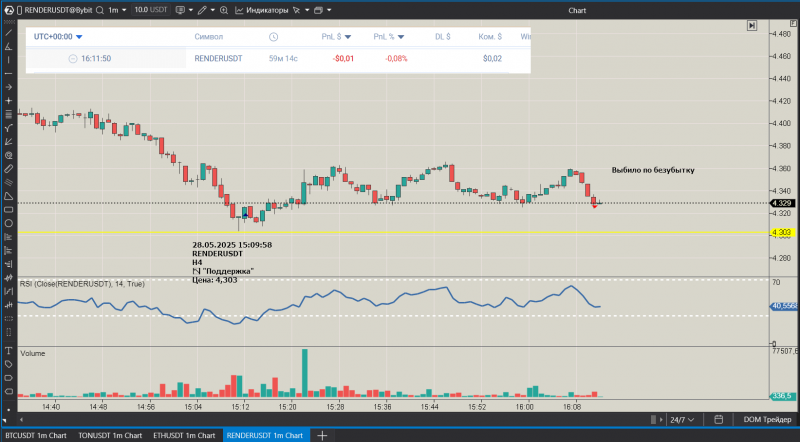Screen dimensions: 800x442
Task: Switch to the ETHUSDT 1m Chart tab
Action: (x=184, y=435)
